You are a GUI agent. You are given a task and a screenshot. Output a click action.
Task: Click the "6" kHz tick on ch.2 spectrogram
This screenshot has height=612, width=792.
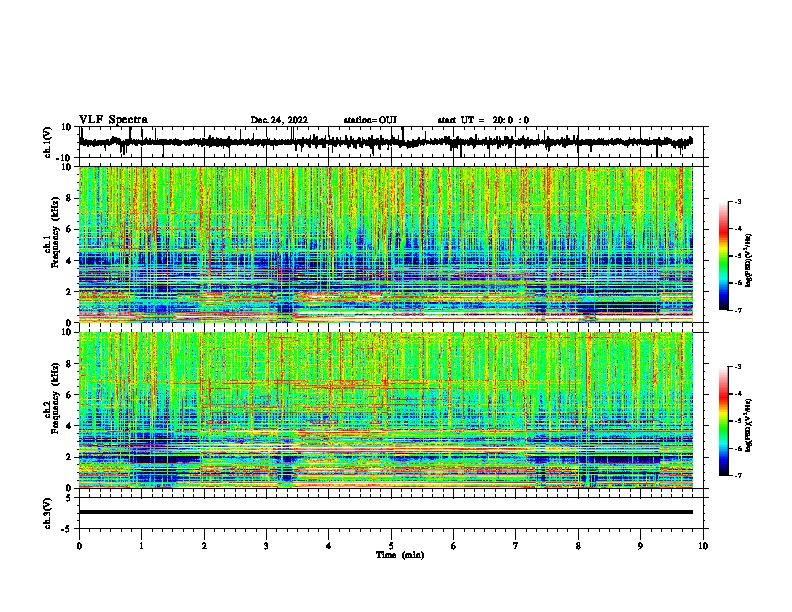point(69,395)
